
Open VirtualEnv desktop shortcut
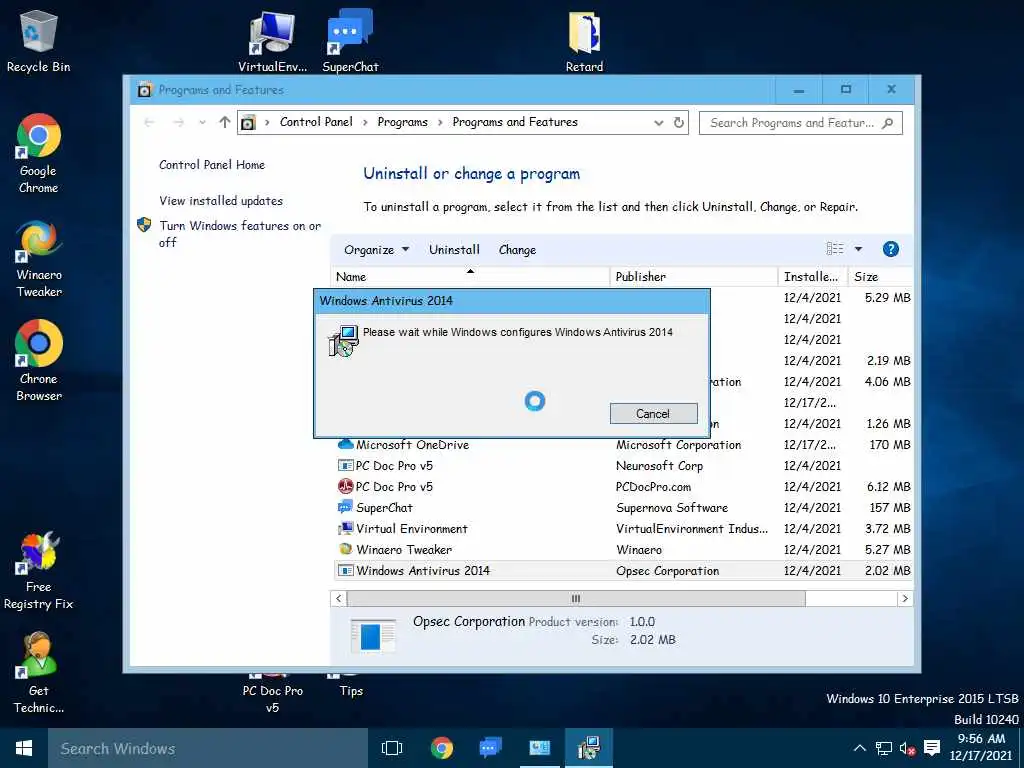(x=272, y=41)
